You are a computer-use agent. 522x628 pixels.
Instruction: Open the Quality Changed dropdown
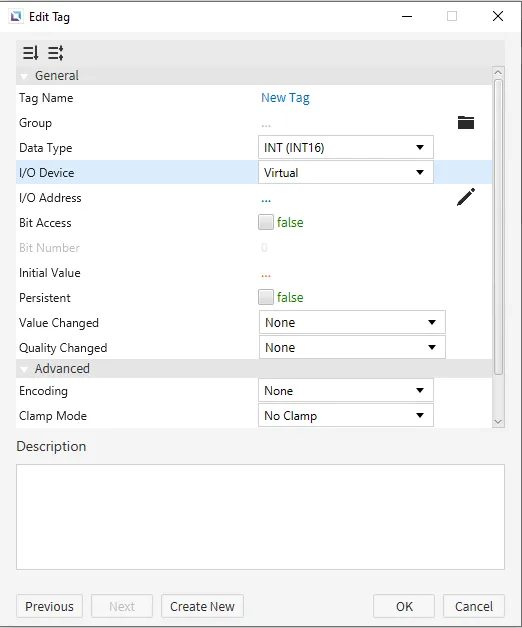coord(352,347)
